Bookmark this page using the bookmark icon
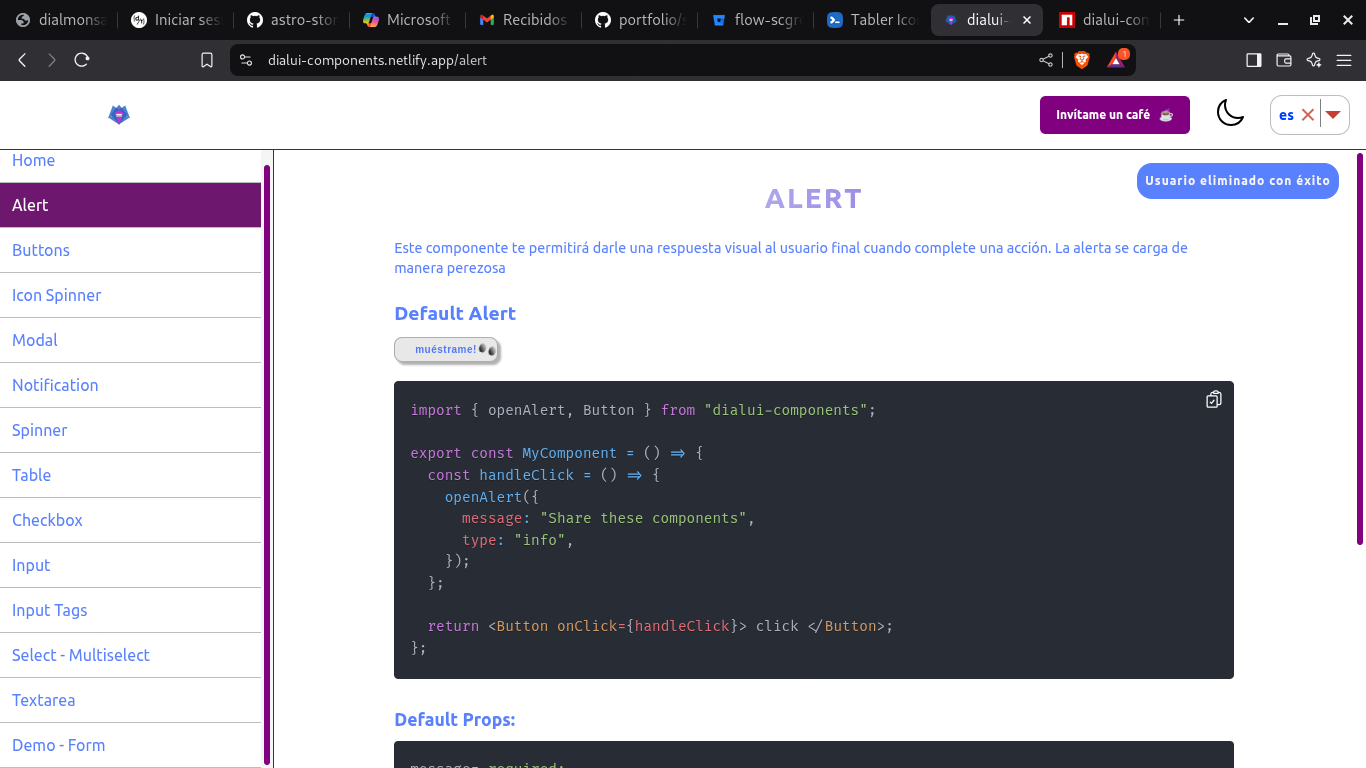 pos(207,60)
